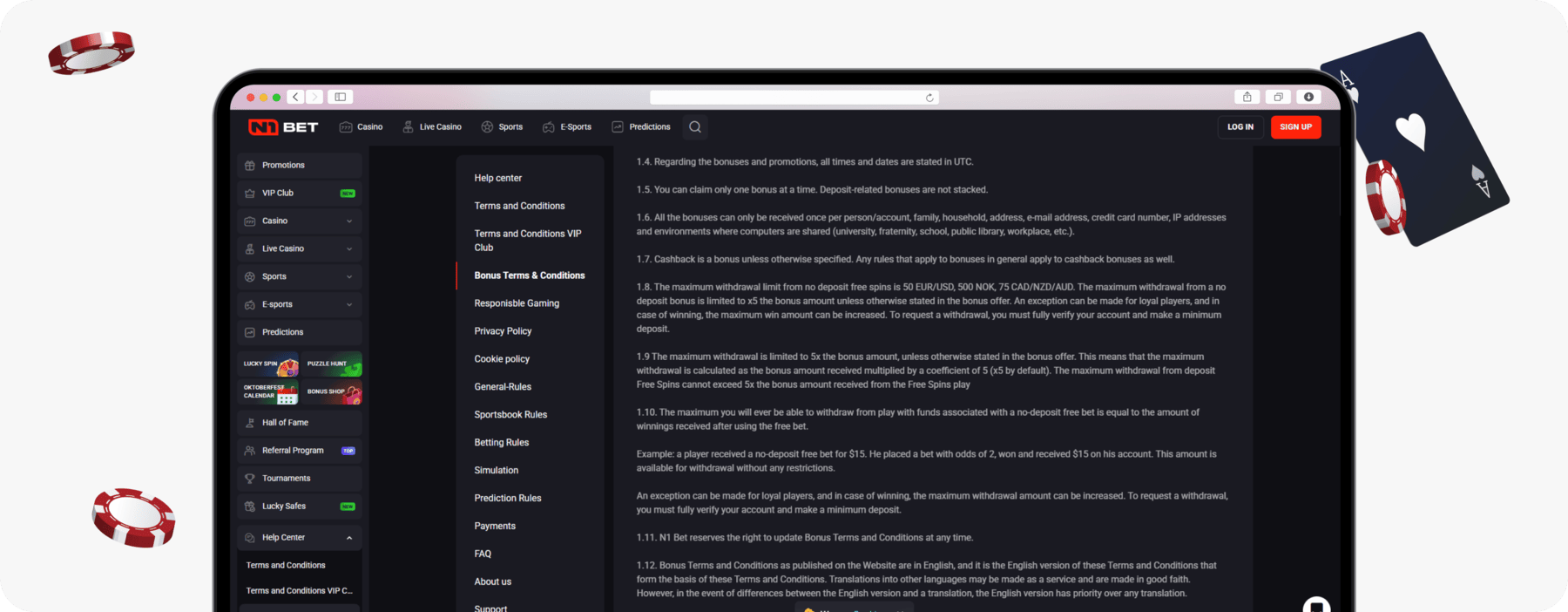Screen dimensions: 1568x612
Task: Select Terms and Conditions VIP Club
Action: tap(528, 241)
